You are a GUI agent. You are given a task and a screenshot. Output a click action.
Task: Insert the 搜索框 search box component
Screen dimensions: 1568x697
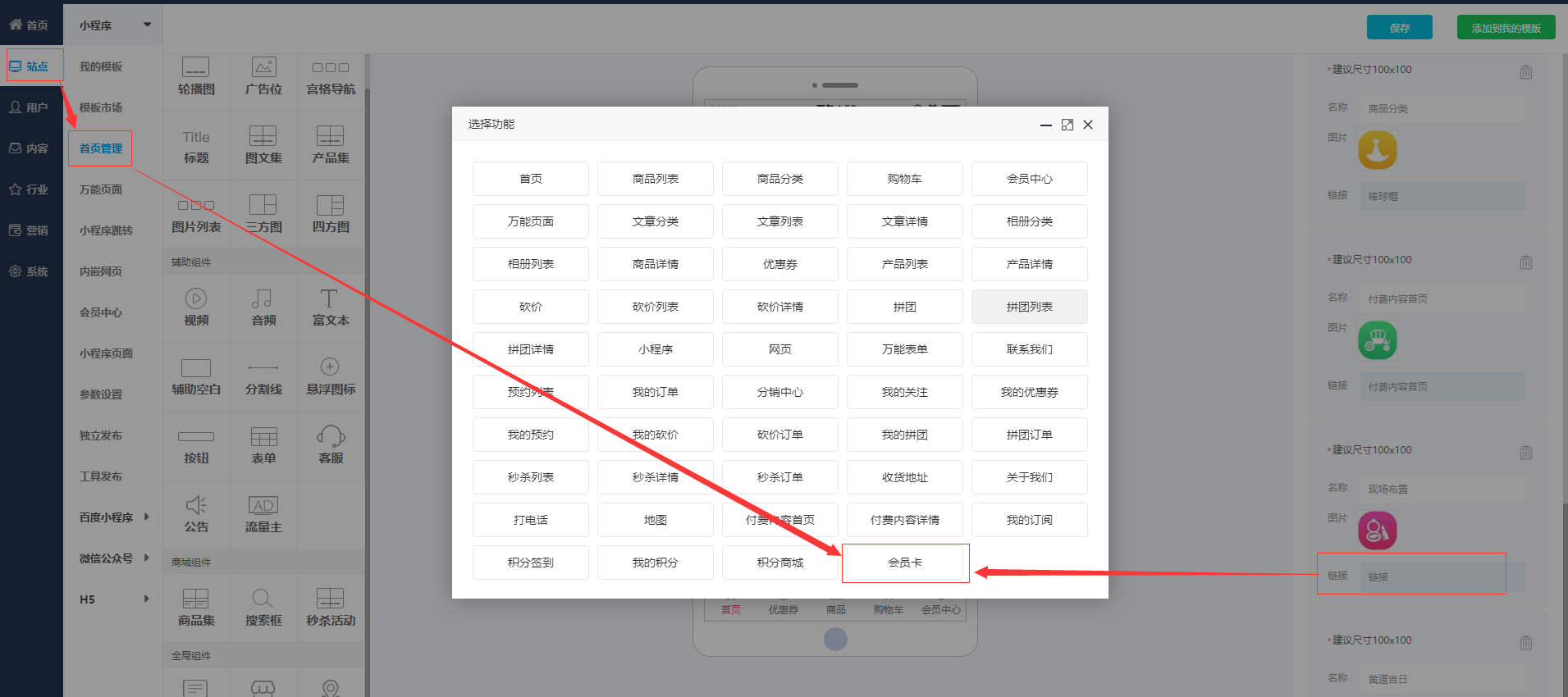pyautogui.click(x=263, y=608)
